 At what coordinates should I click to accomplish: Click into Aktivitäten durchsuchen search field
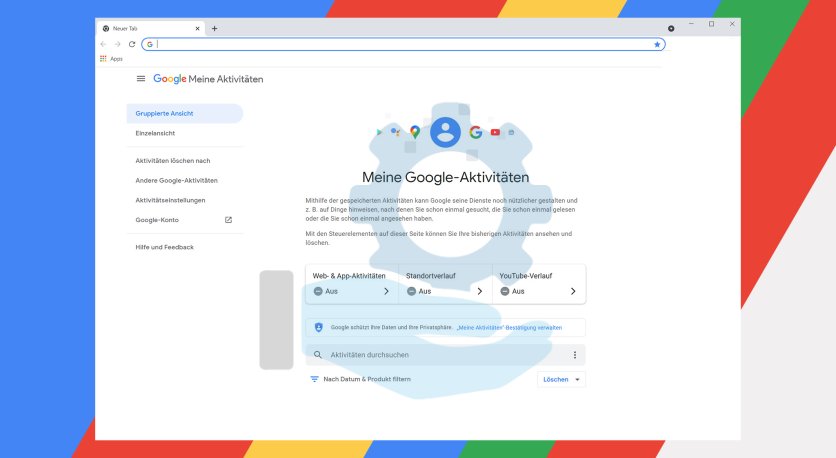click(x=445, y=355)
